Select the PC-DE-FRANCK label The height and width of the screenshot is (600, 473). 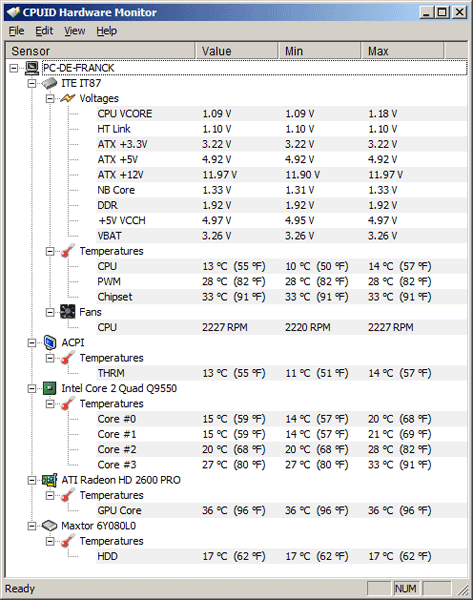coord(78,68)
